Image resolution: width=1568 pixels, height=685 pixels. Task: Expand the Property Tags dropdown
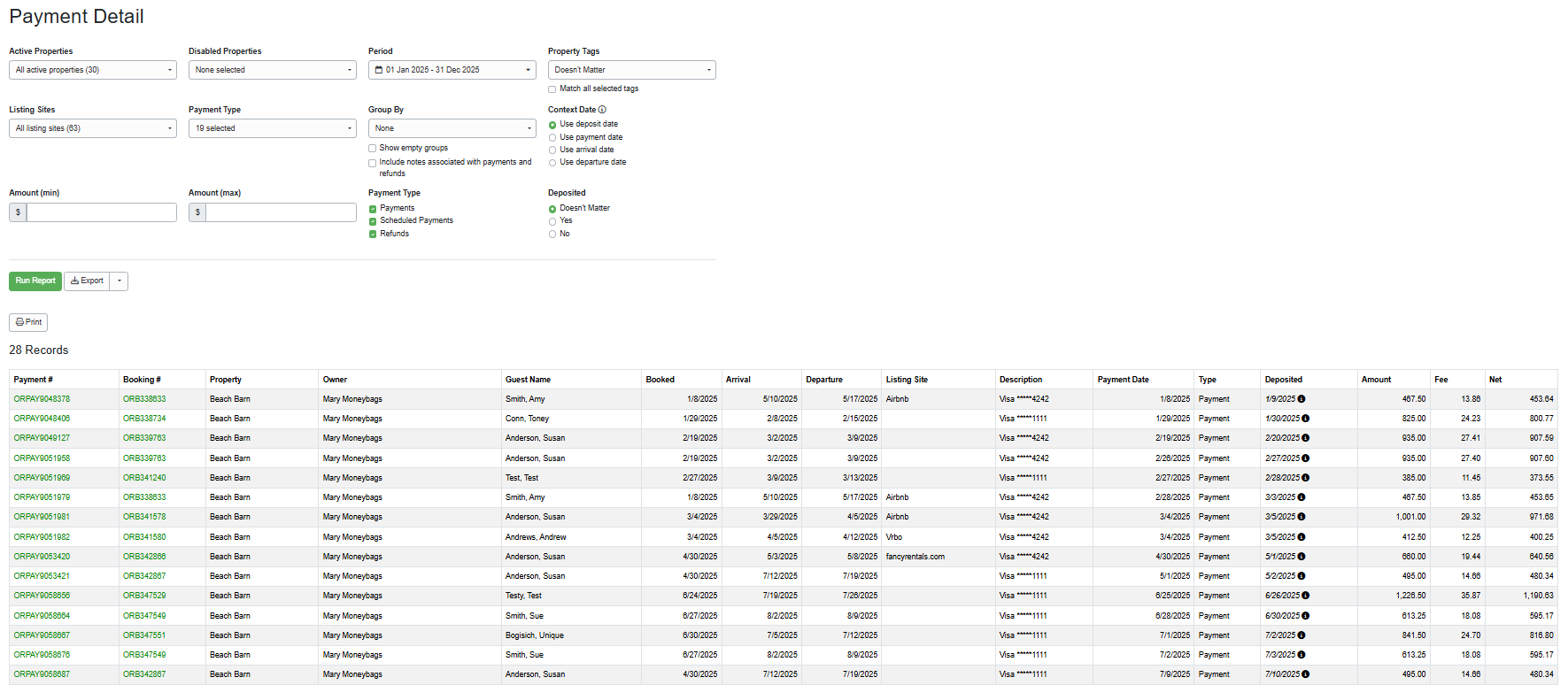[632, 70]
